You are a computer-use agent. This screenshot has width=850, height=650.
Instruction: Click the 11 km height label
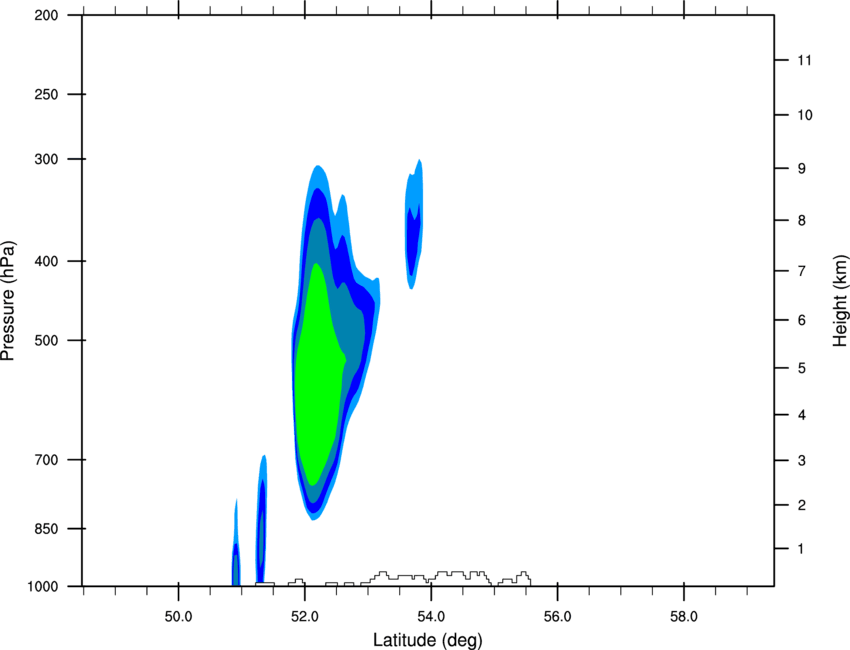click(x=804, y=60)
